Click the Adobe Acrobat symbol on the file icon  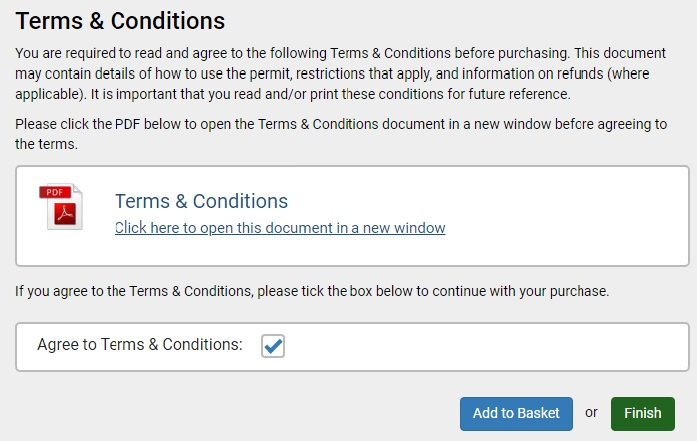click(x=65, y=214)
